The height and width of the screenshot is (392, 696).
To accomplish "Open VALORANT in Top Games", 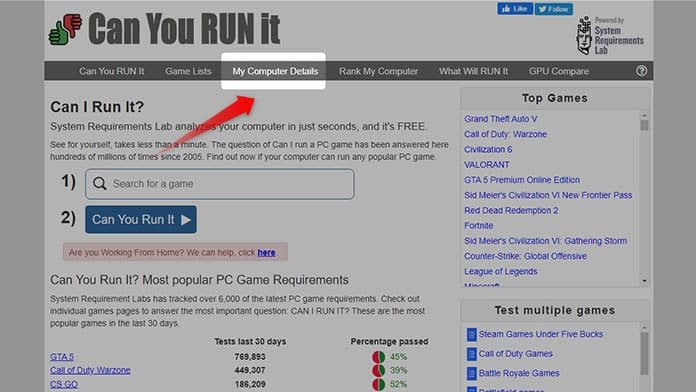I will [487, 165].
